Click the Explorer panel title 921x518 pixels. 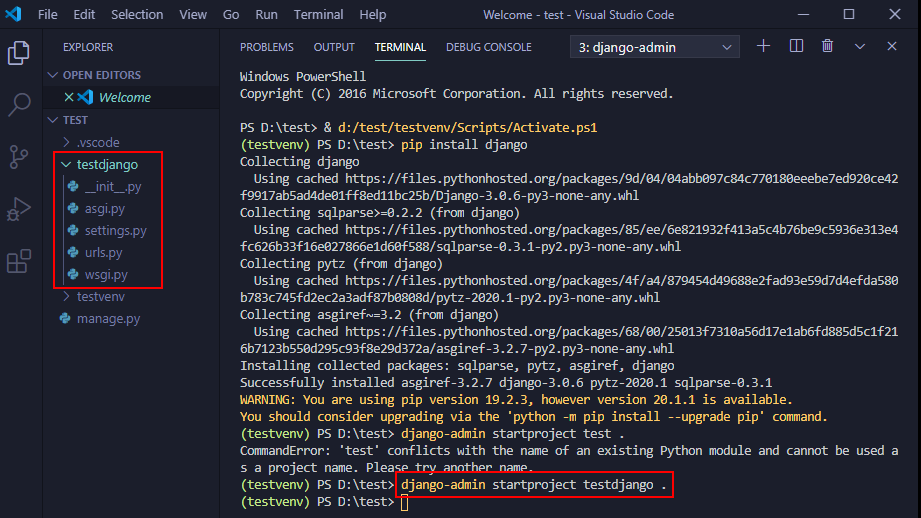coord(88,47)
